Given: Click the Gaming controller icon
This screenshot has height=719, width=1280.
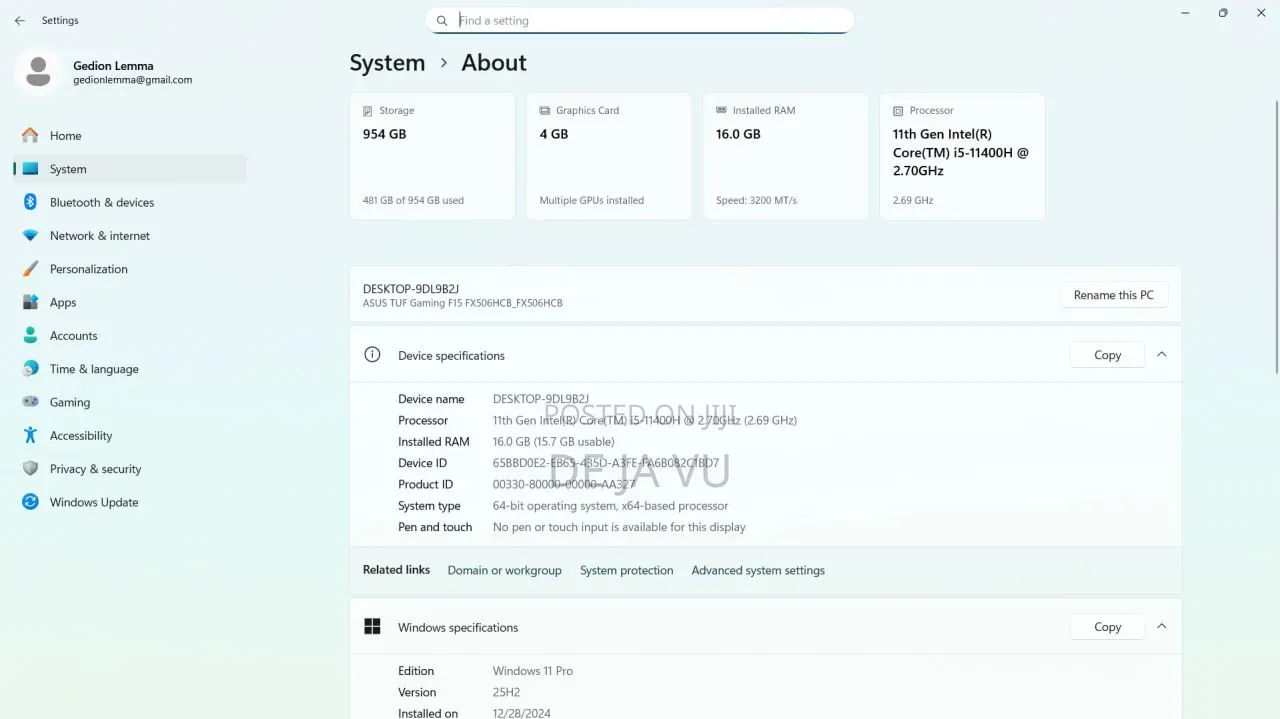Looking at the screenshot, I should [x=30, y=402].
